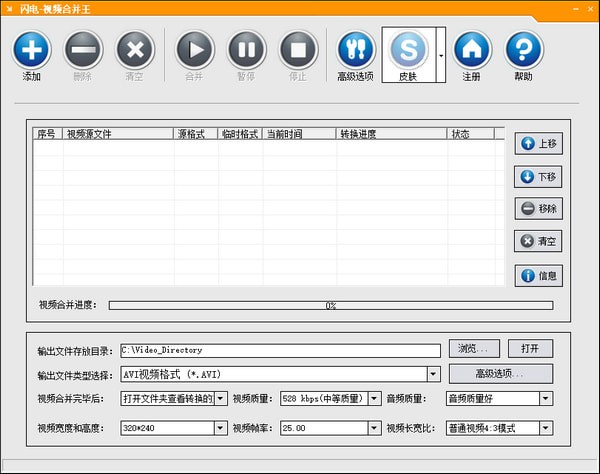Click the side panel 清空 button
Viewport: 600px width, 474px height.
point(538,241)
